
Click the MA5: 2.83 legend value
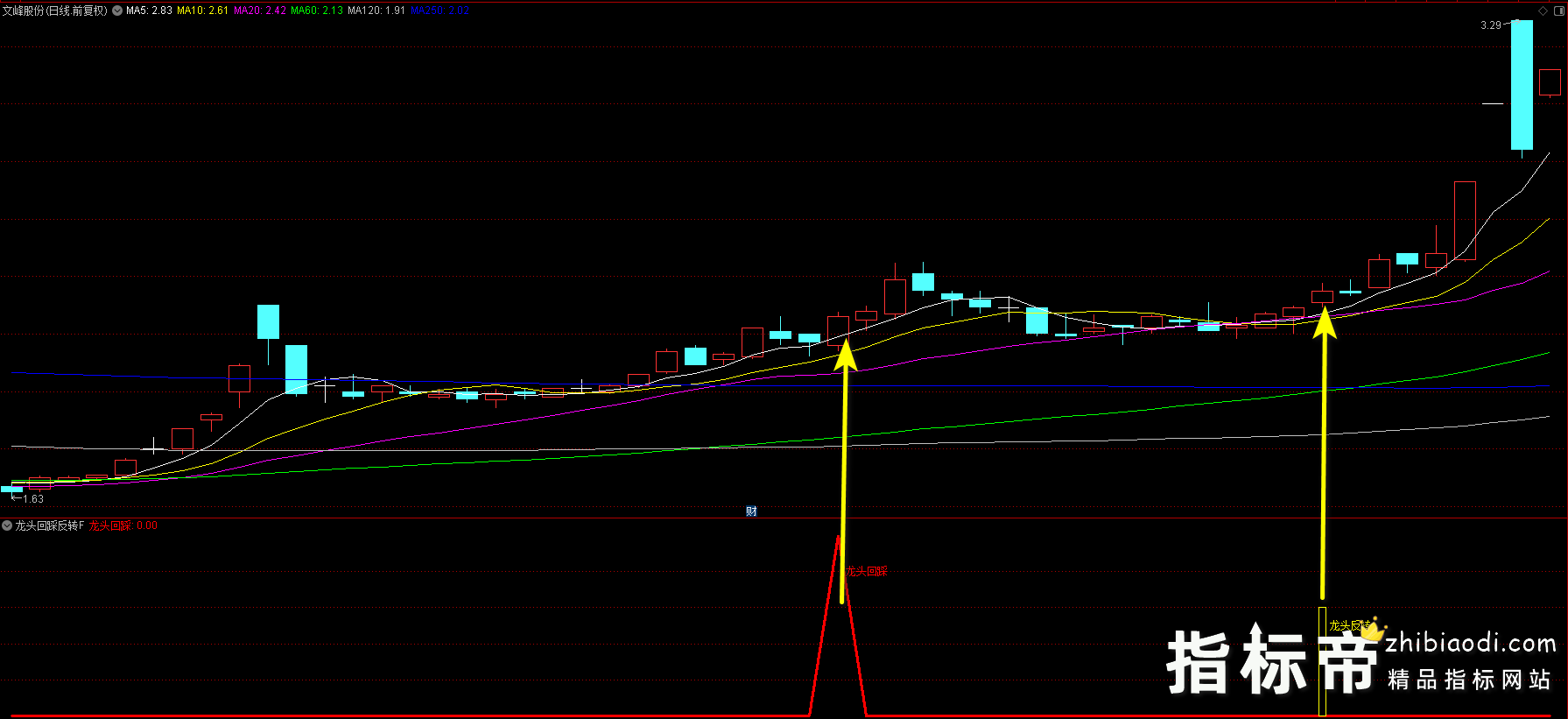pyautogui.click(x=149, y=11)
